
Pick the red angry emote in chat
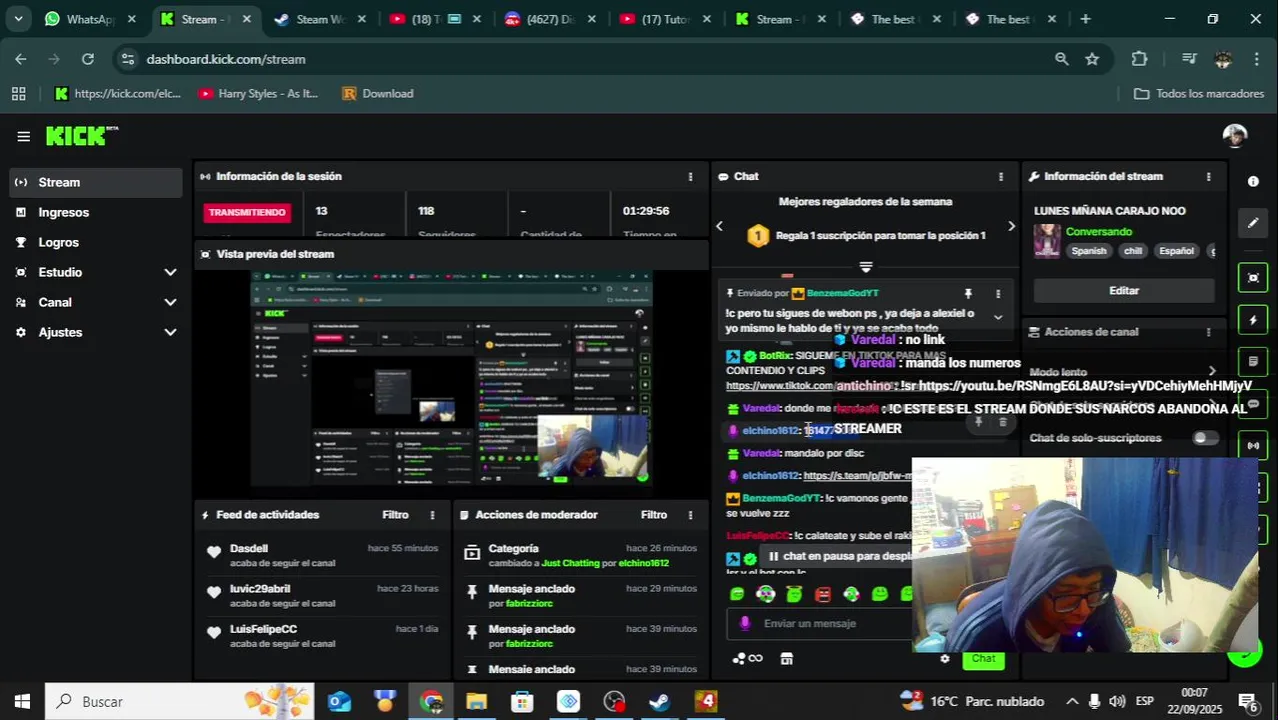click(x=823, y=594)
